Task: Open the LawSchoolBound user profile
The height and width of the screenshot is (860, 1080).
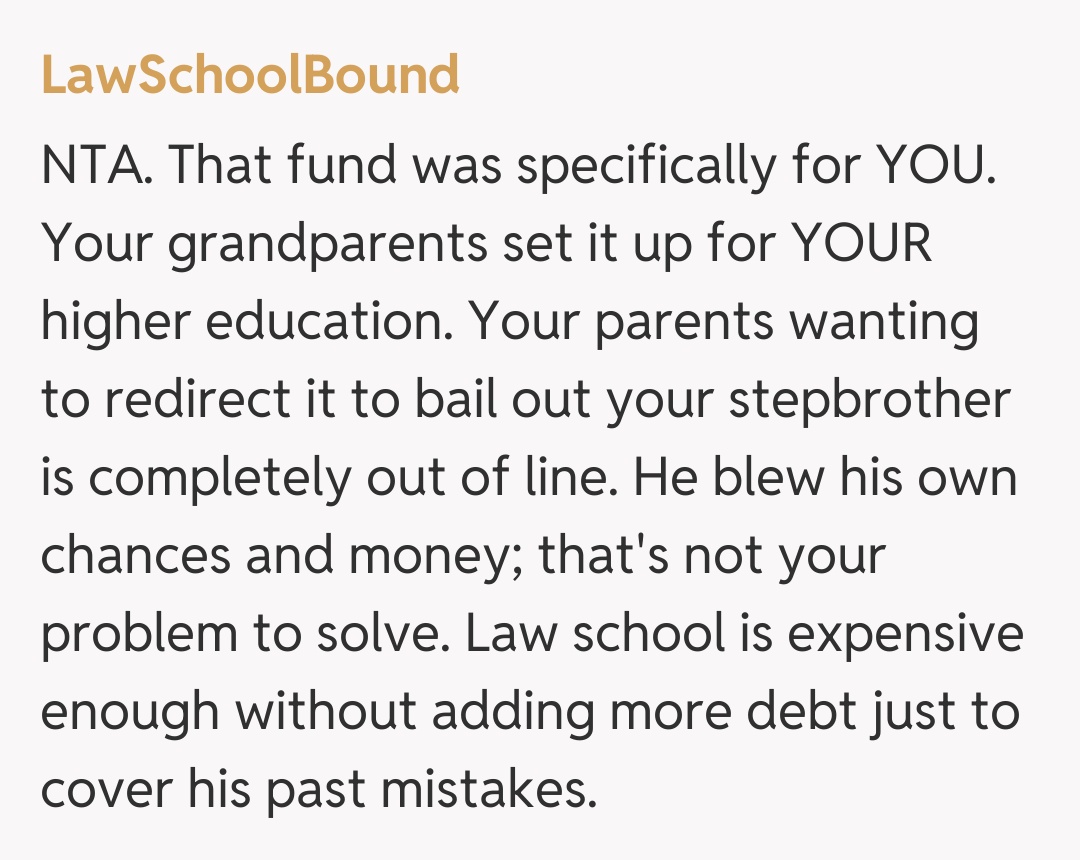Action: point(250,75)
